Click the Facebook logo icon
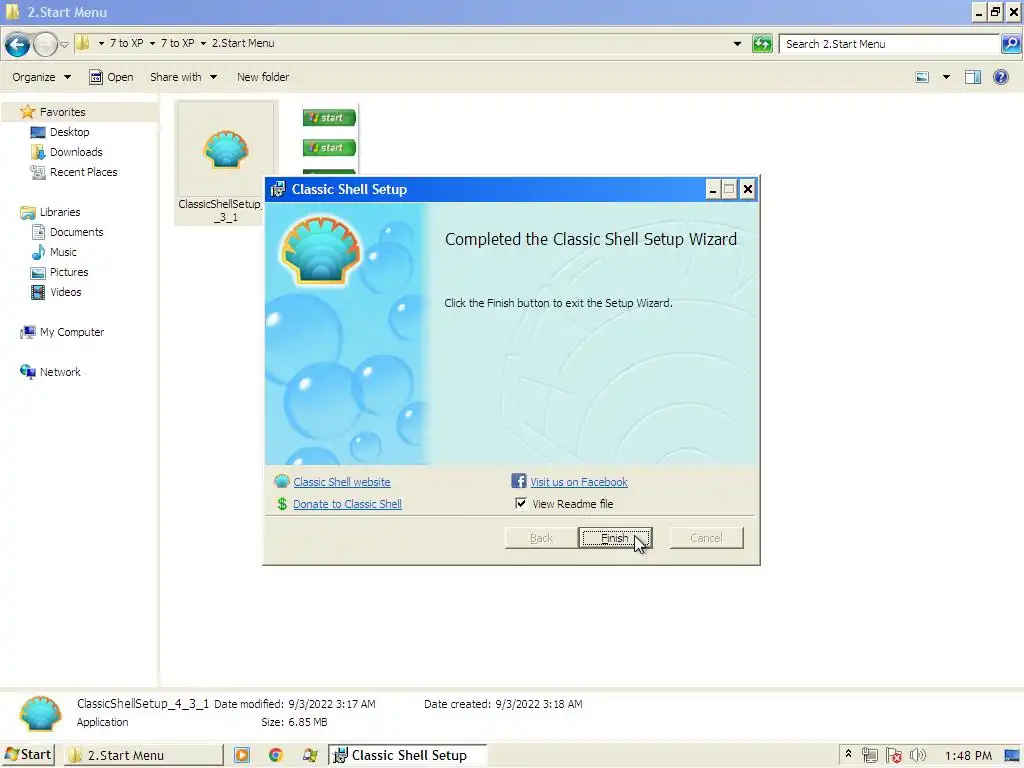1024x768 pixels. coord(519,481)
